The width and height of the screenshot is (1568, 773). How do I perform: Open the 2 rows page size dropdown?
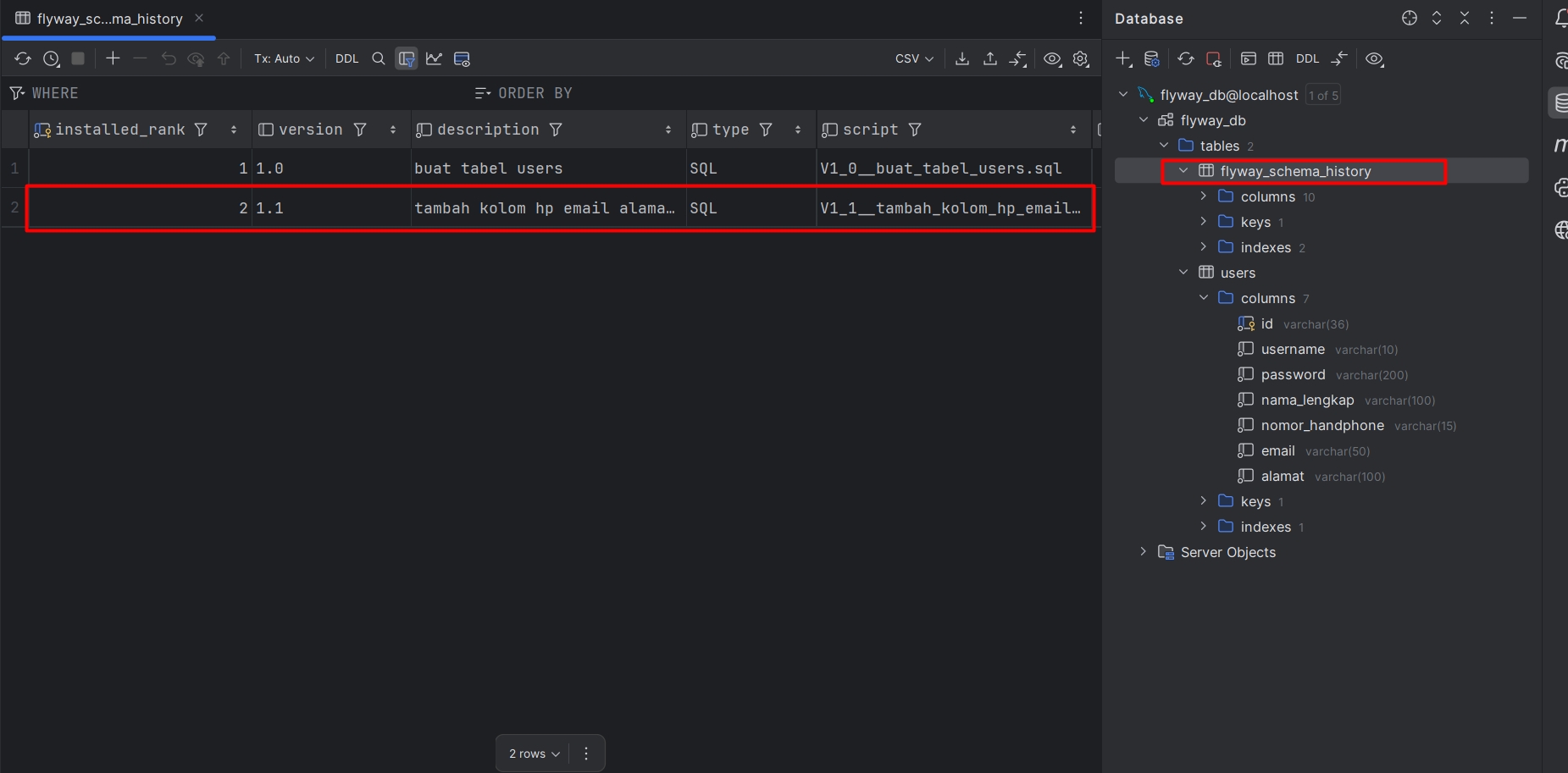[x=534, y=754]
